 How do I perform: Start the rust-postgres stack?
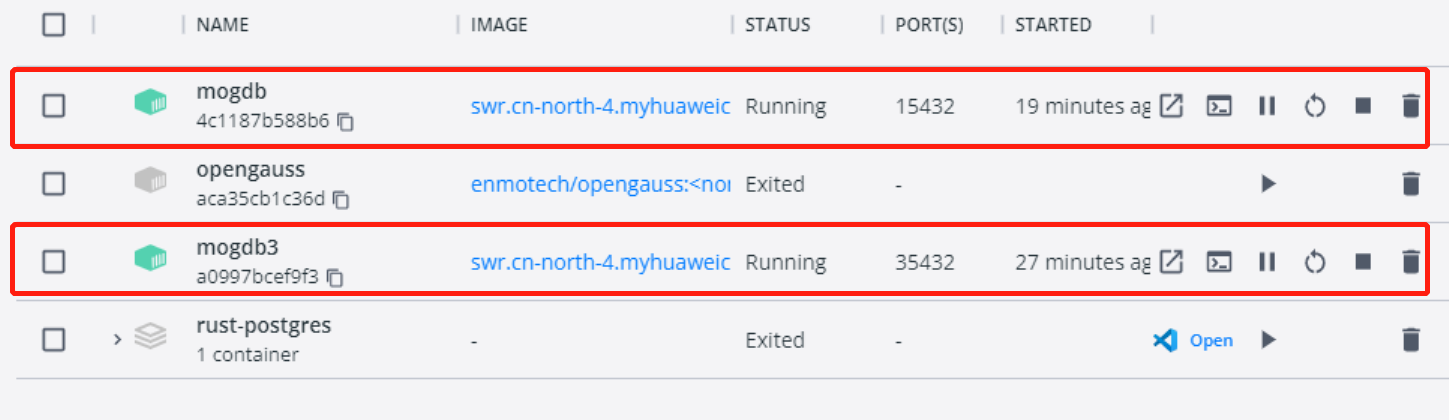1268,340
